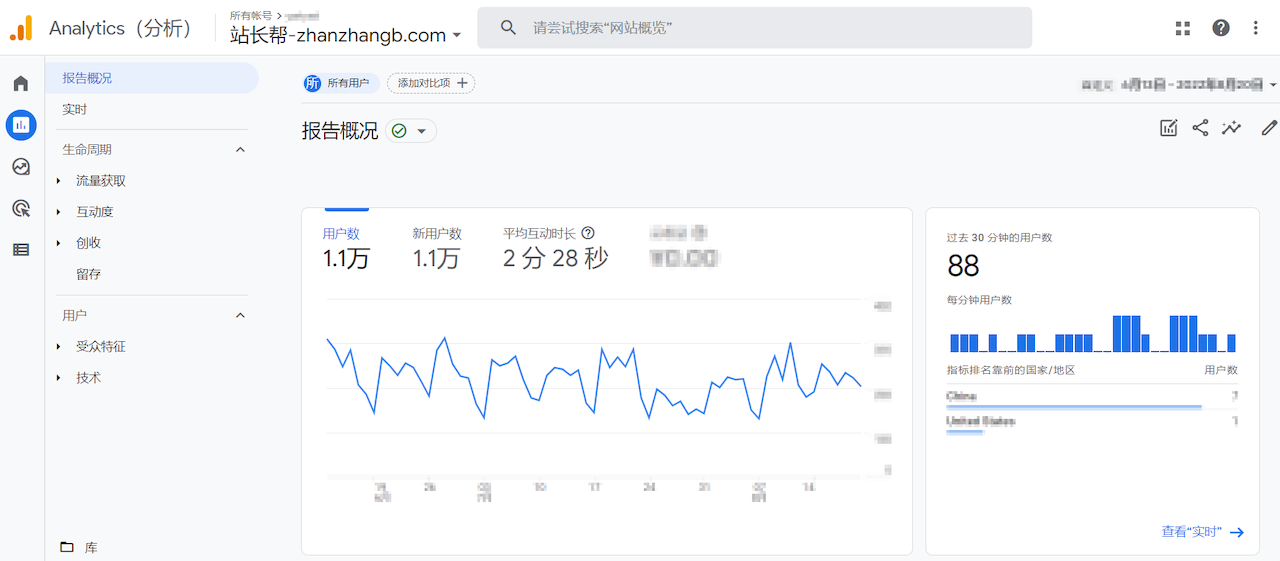Expand the 流量获取 tree item
The width and height of the screenshot is (1280, 561).
pyautogui.click(x=59, y=181)
